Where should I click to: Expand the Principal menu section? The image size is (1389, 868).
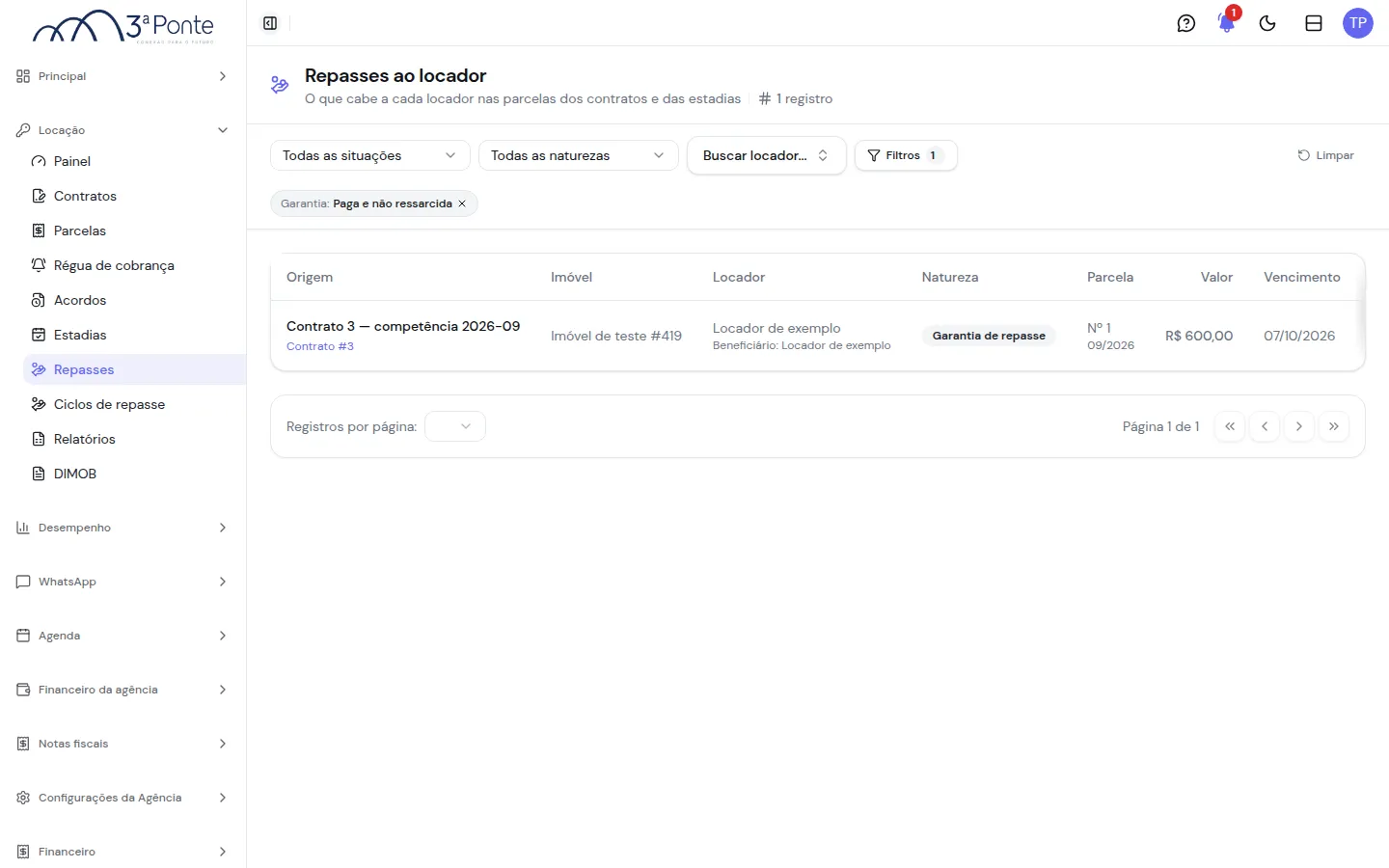123,76
